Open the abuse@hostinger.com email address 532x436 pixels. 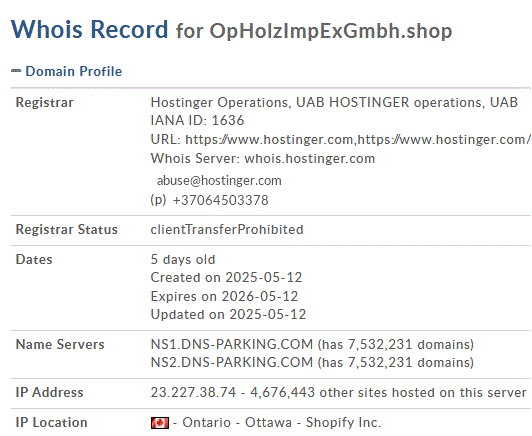pos(219,181)
